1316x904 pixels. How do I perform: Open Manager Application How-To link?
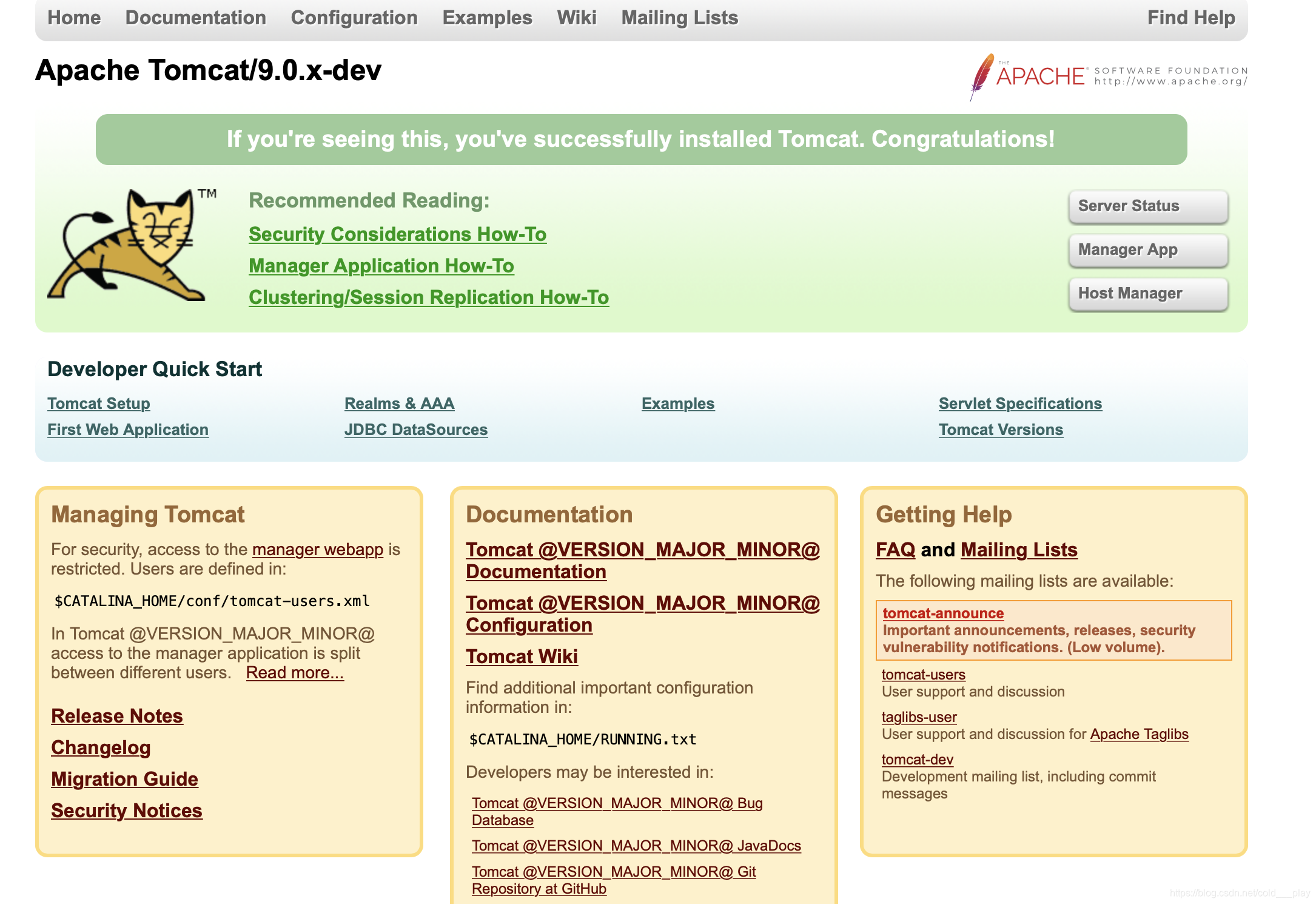[x=381, y=266]
